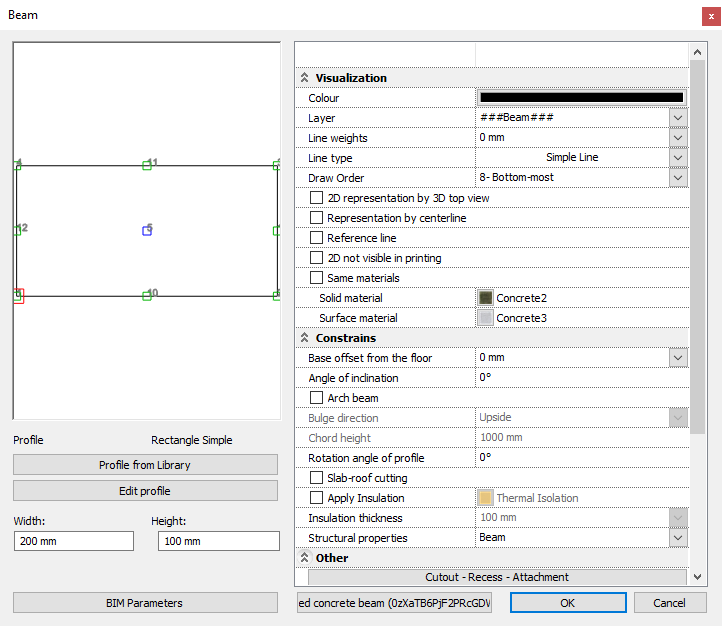Screen dimensions: 722x626
Task: Click the Rectangle Simple profile label
Action: pyautogui.click(x=192, y=440)
